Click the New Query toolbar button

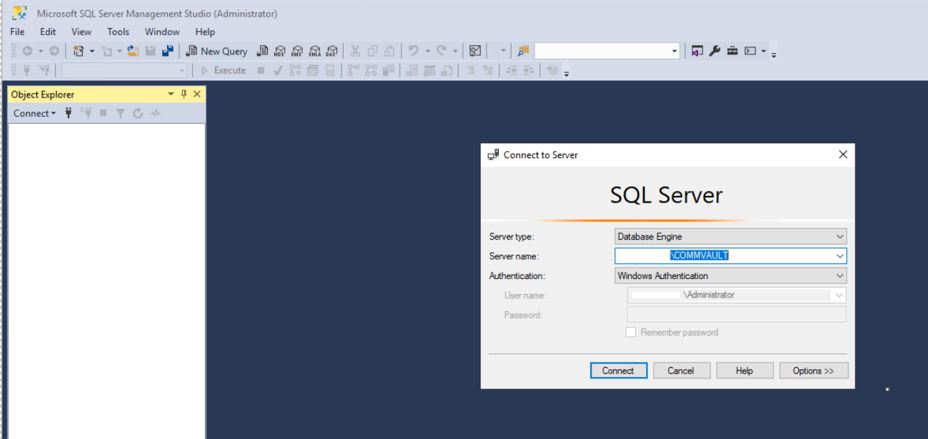tap(217, 51)
